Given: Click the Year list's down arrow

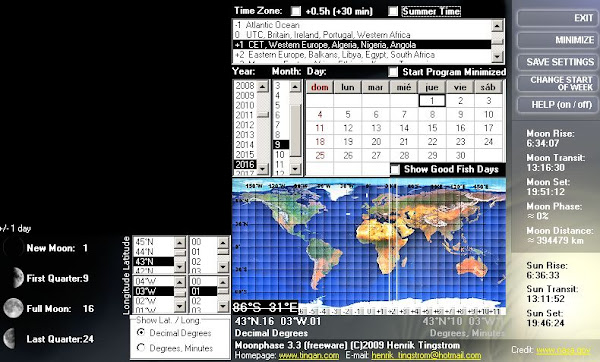Looking at the screenshot, I should (263, 169).
